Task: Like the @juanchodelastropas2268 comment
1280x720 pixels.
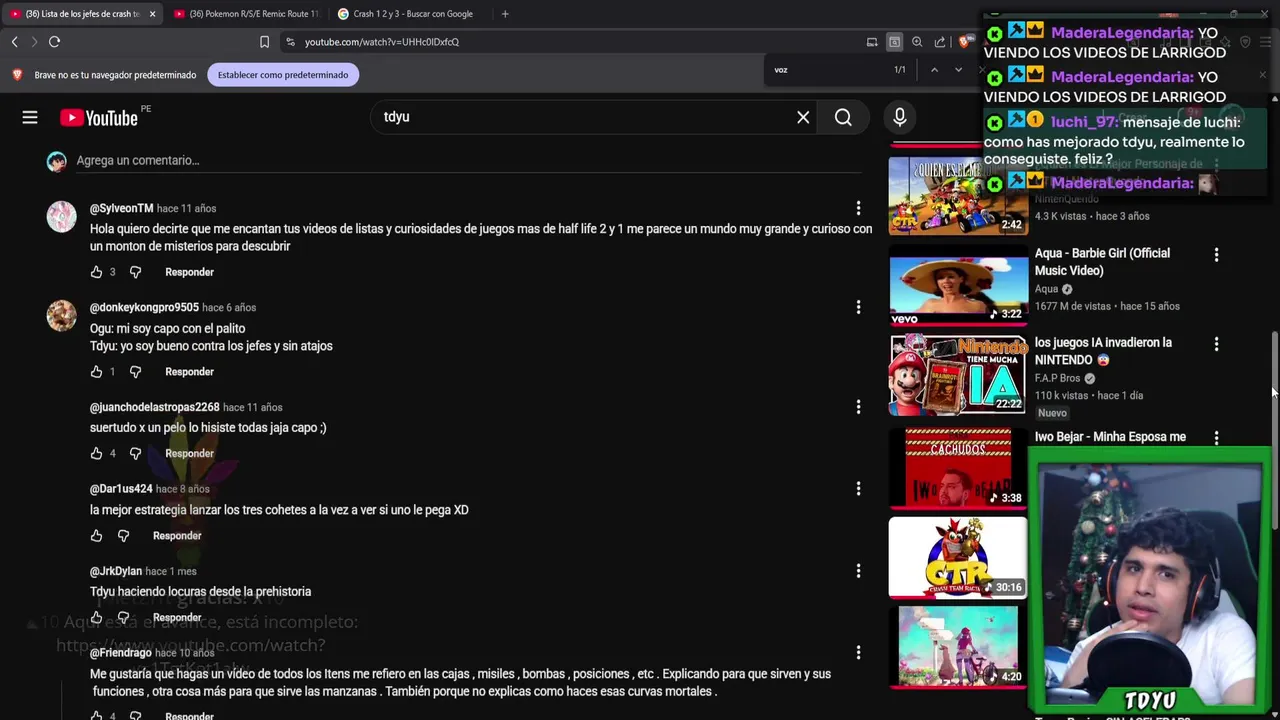Action: point(96,454)
